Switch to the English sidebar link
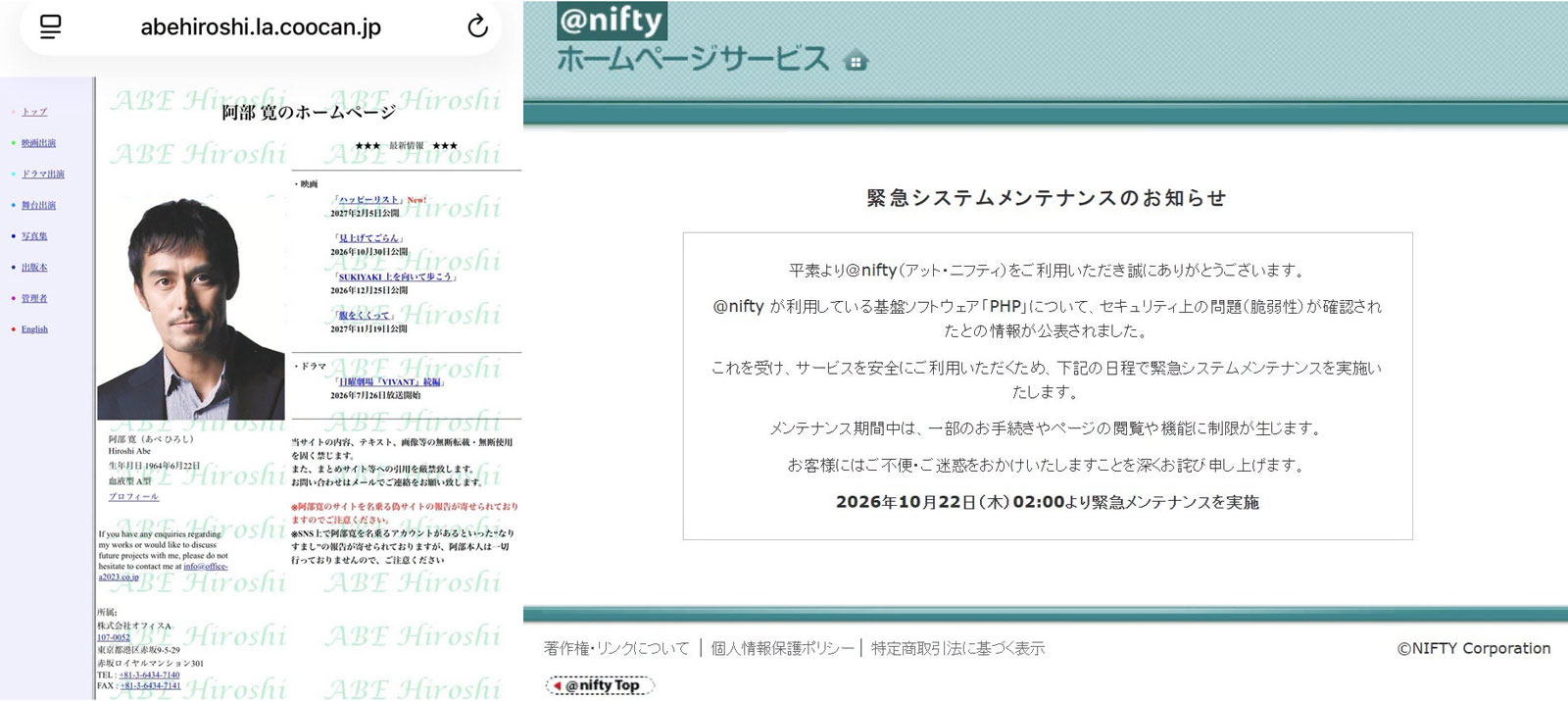Viewport: 1568px width, 701px height. tap(34, 329)
